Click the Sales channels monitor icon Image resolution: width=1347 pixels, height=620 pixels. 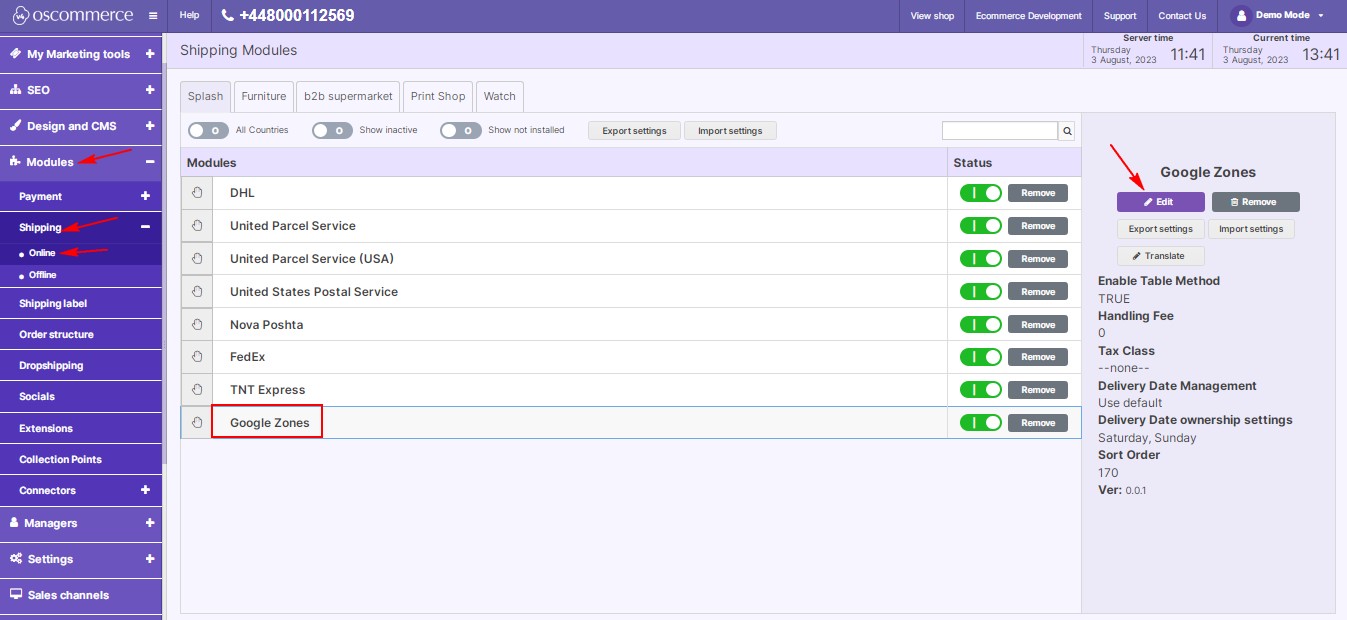[16, 595]
